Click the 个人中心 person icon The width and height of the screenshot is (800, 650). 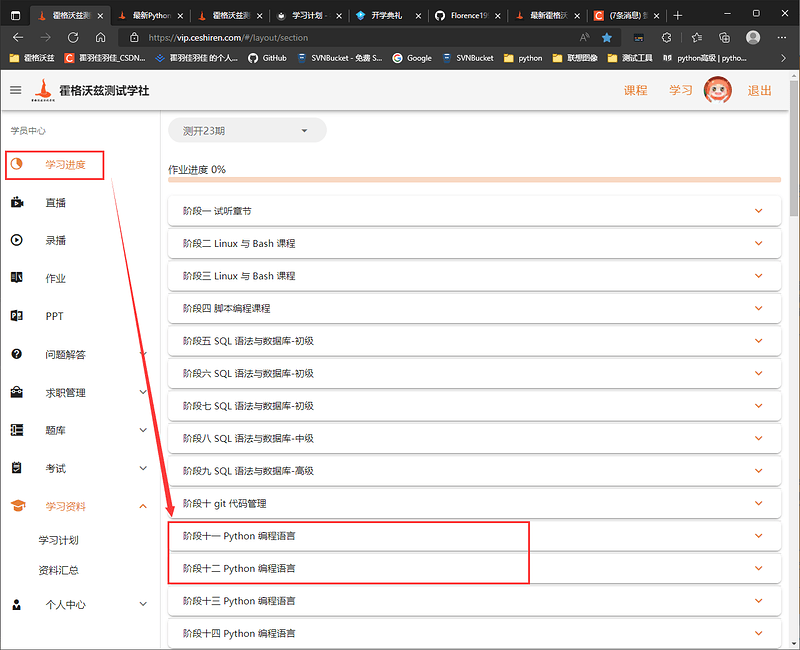click(17, 605)
